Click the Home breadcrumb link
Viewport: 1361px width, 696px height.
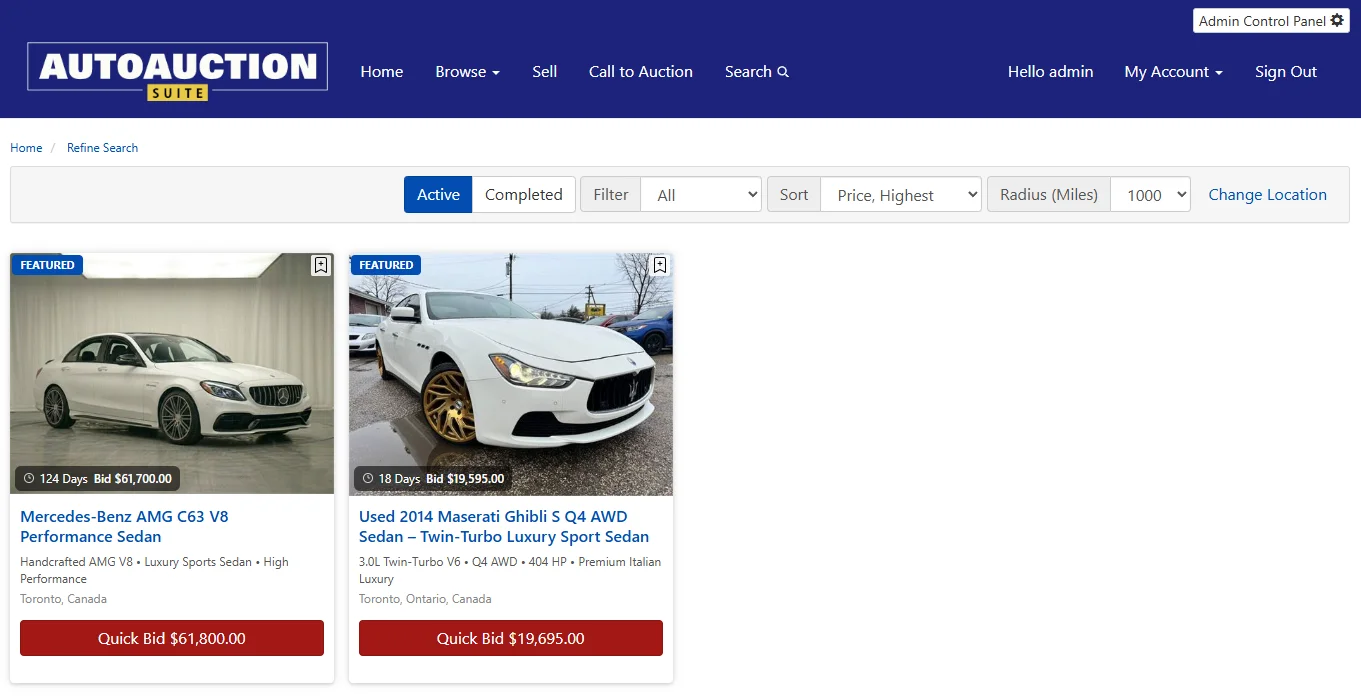(26, 148)
